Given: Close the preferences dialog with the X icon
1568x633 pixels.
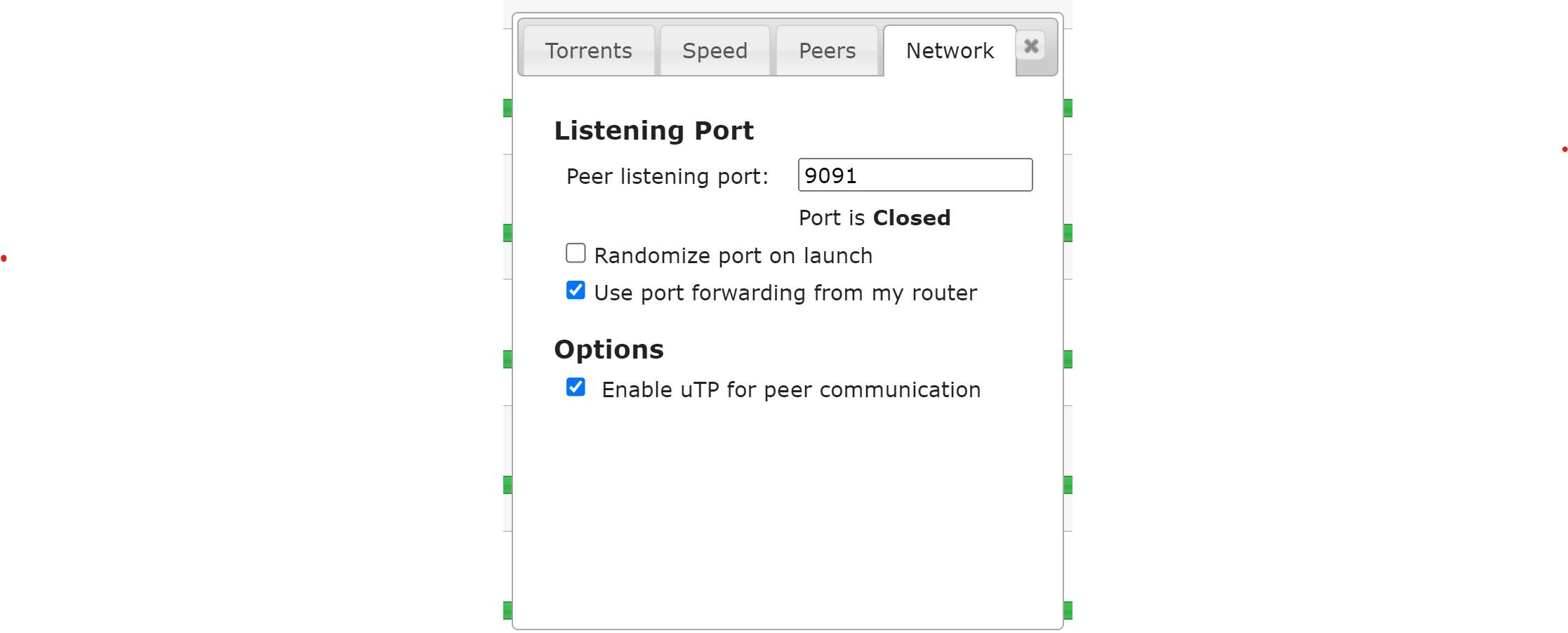Looking at the screenshot, I should 1030,46.
